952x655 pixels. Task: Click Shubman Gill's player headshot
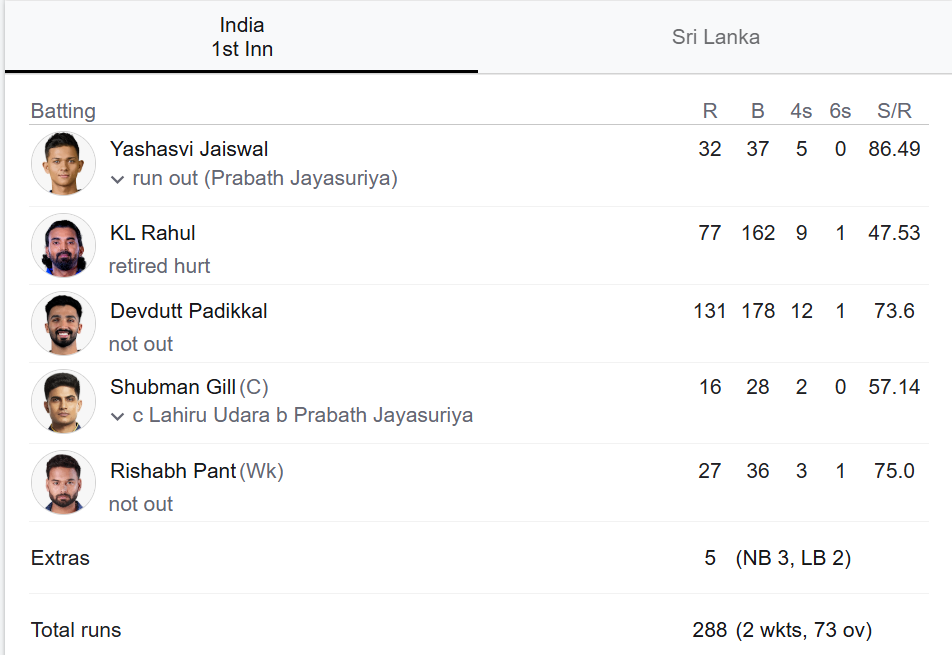(63, 401)
